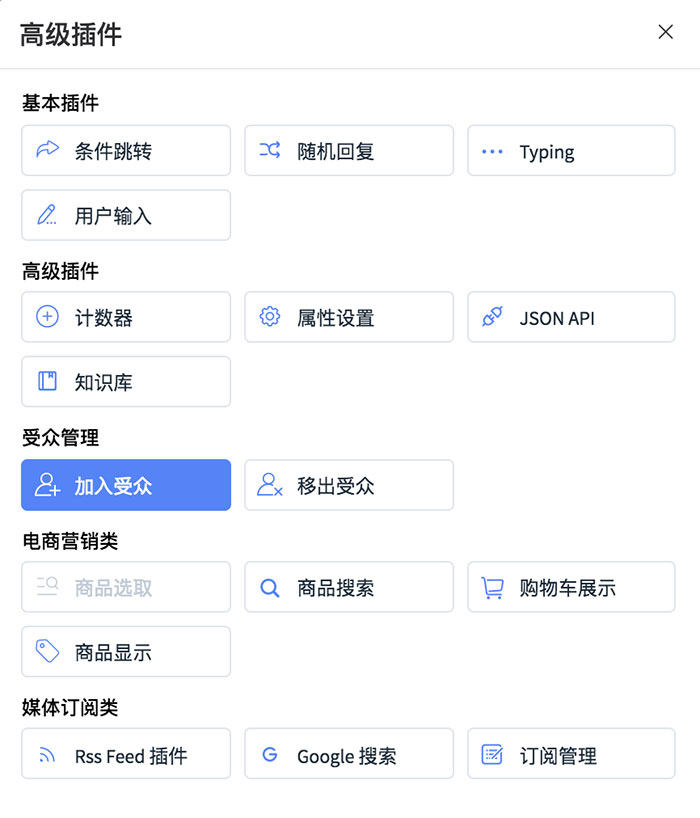700x818 pixels.
Task: Click the 条件跳转 arrow icon
Action: [47, 150]
